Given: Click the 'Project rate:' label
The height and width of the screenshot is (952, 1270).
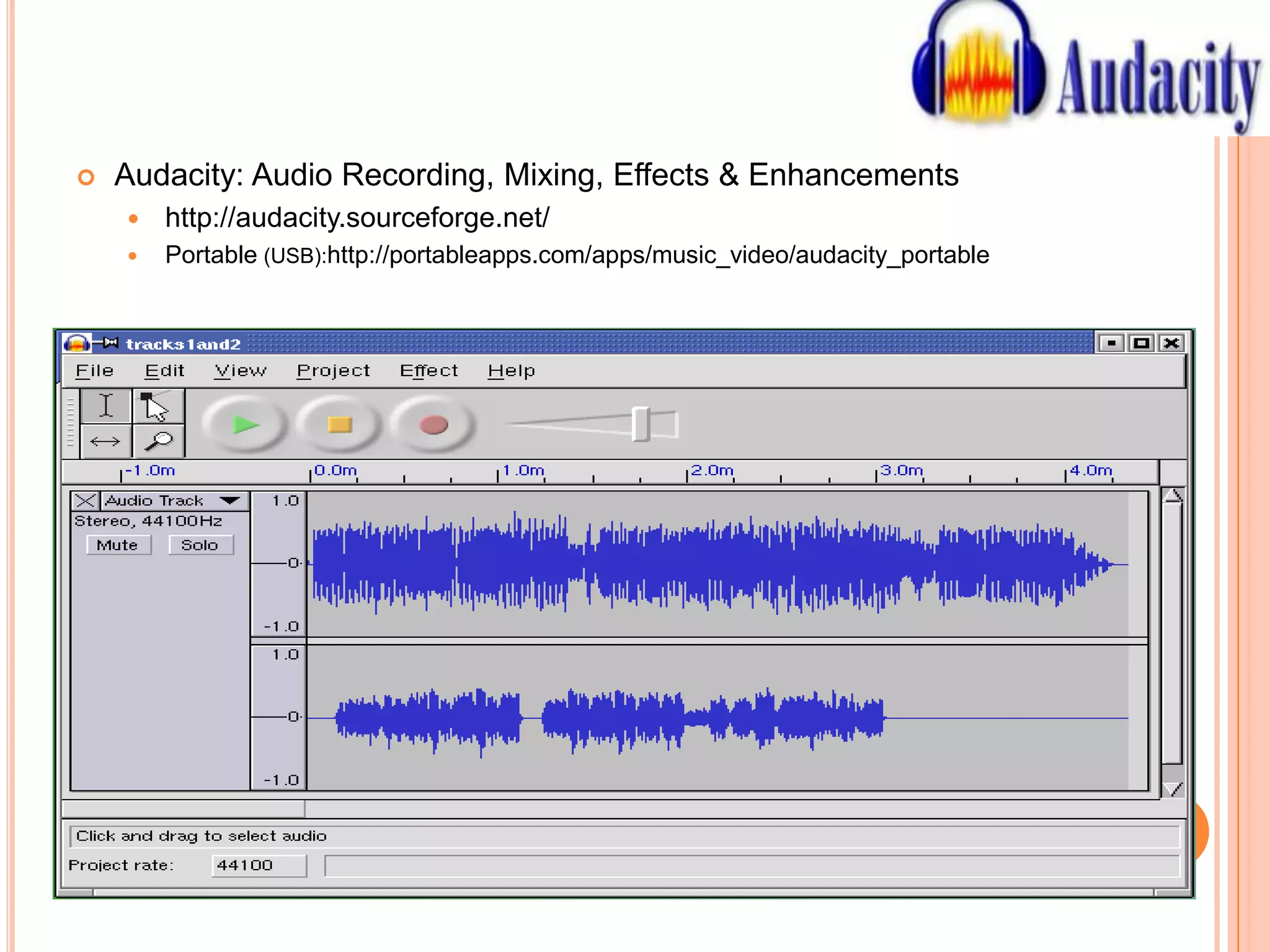Looking at the screenshot, I should click(121, 866).
